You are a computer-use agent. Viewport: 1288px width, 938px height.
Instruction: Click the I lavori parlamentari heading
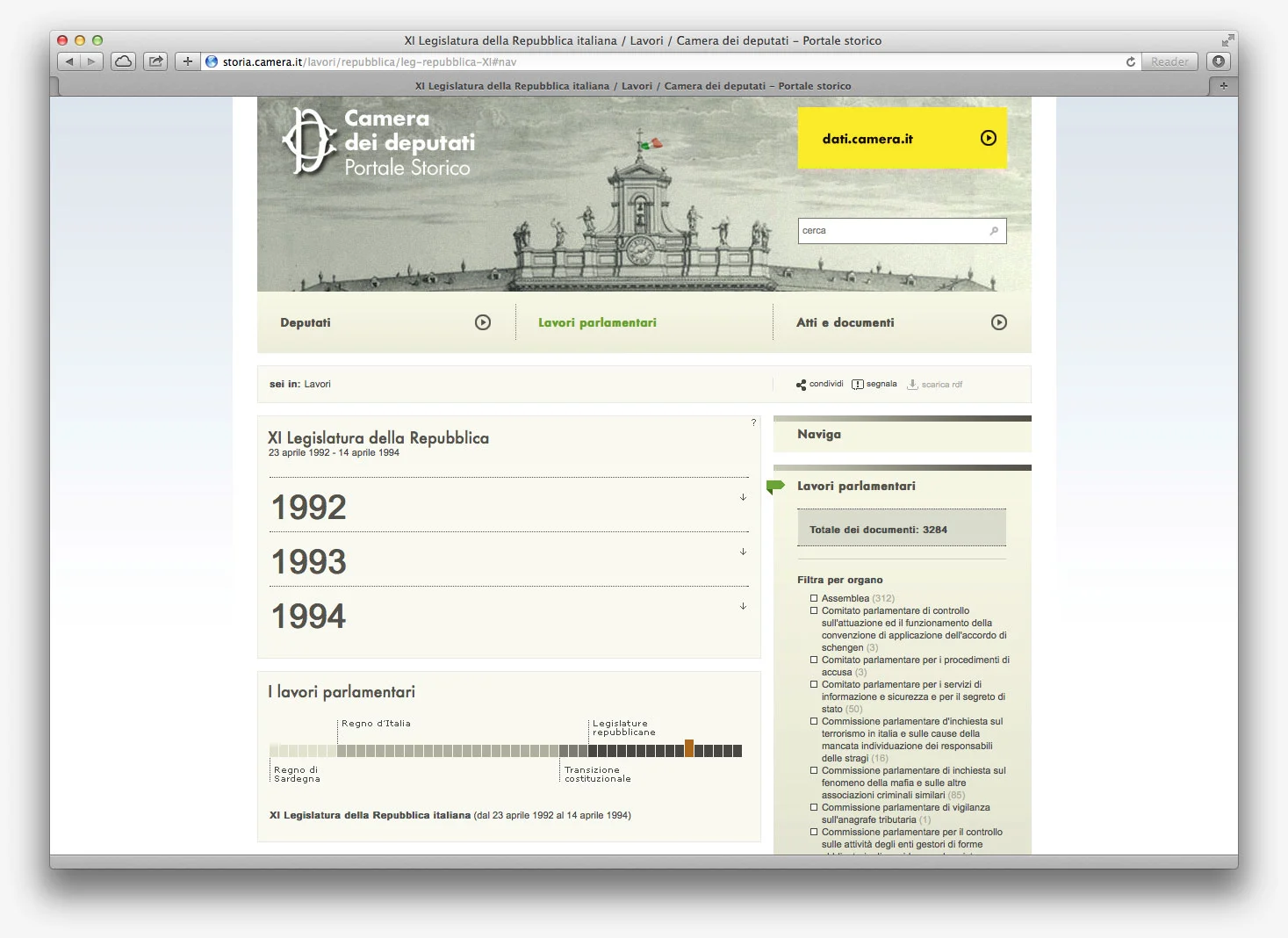[x=342, y=692]
